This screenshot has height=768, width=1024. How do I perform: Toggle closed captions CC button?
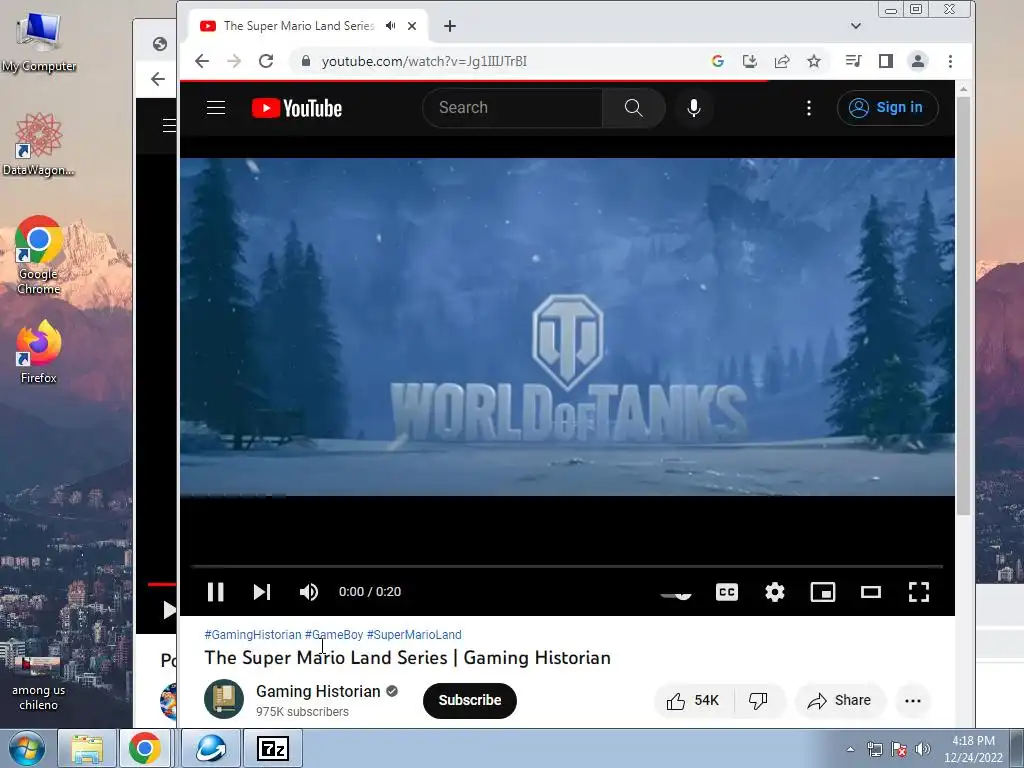coord(726,592)
